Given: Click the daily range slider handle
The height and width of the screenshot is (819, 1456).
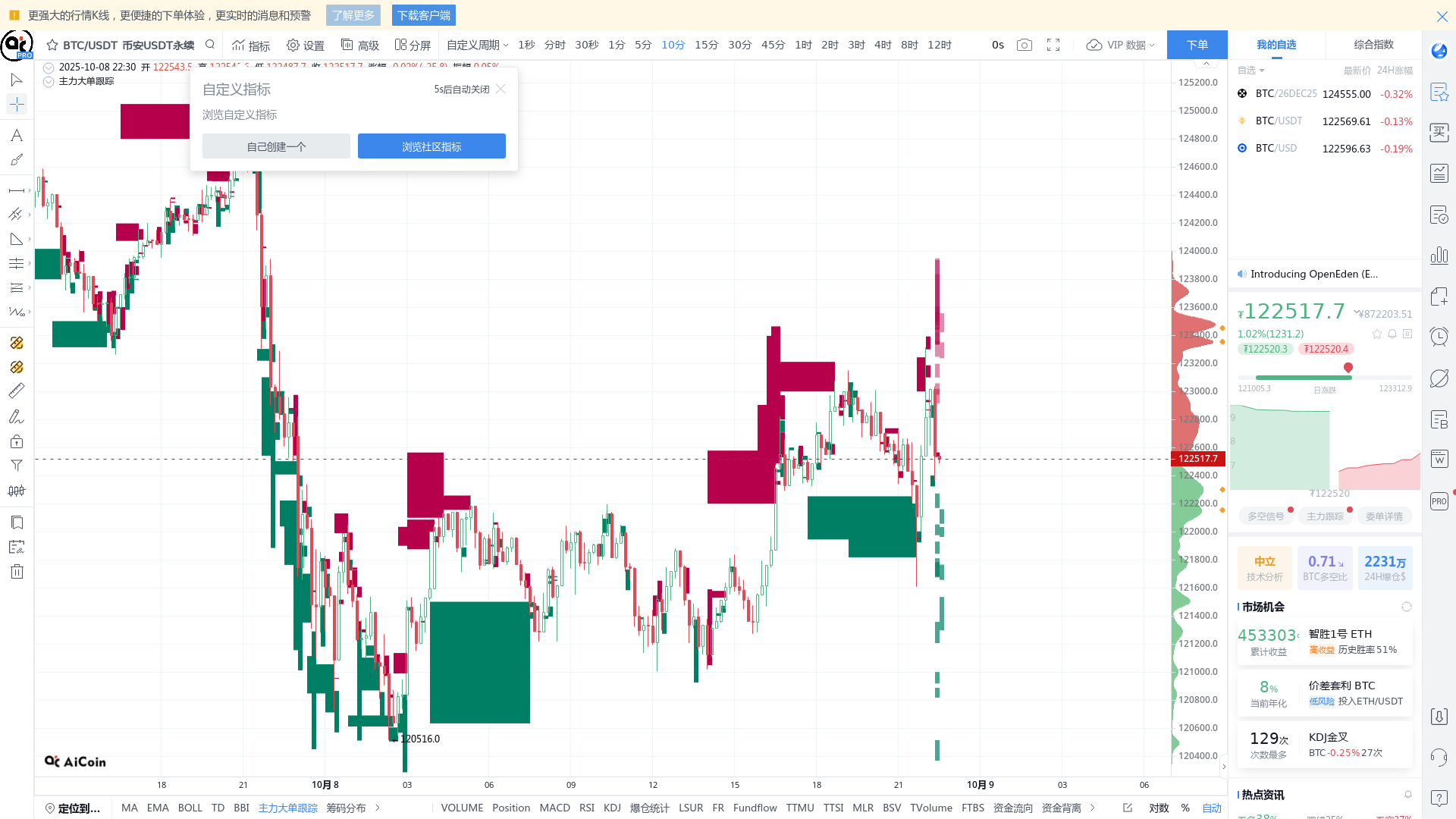Looking at the screenshot, I should point(1348,368).
